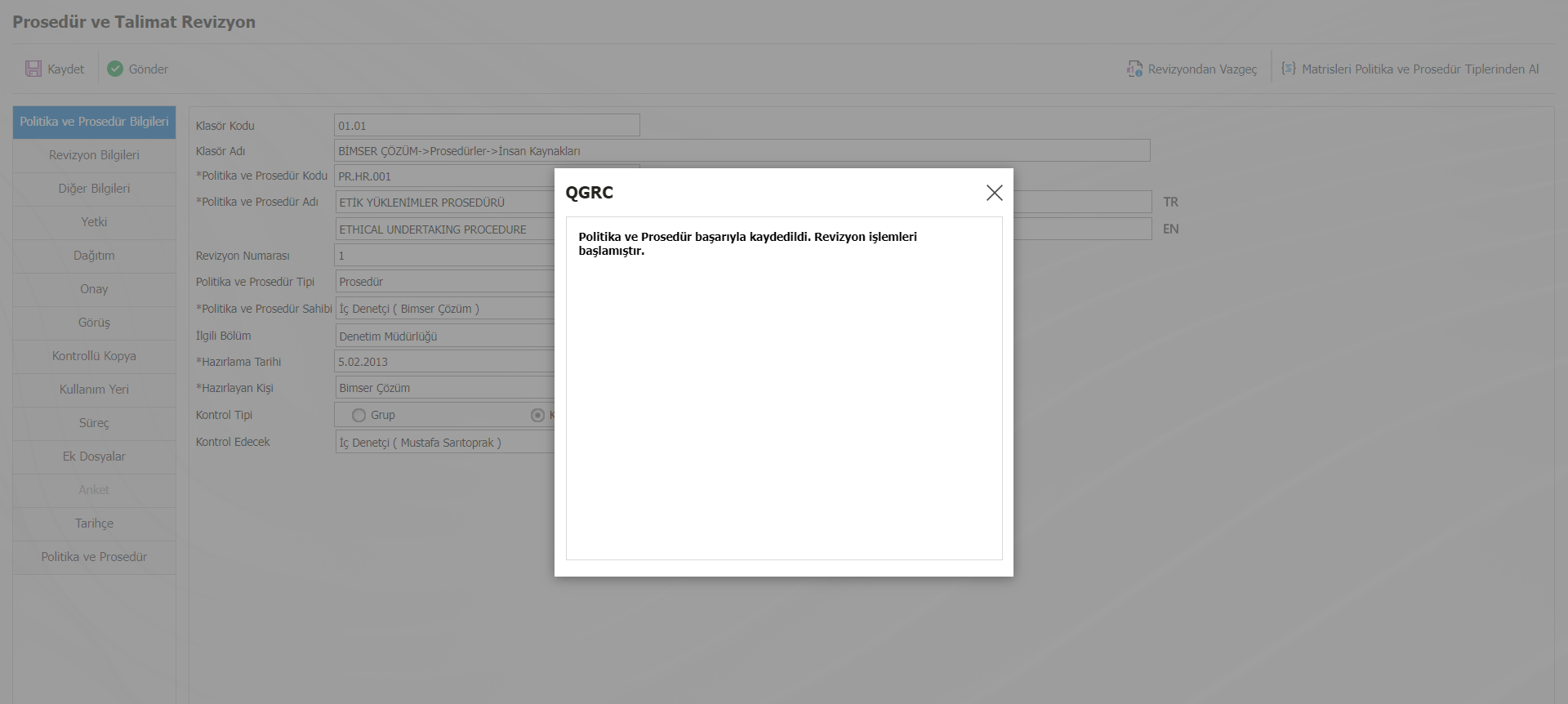Click the Kontrol Tipi label
This screenshot has height=704, width=1568.
[x=224, y=415]
